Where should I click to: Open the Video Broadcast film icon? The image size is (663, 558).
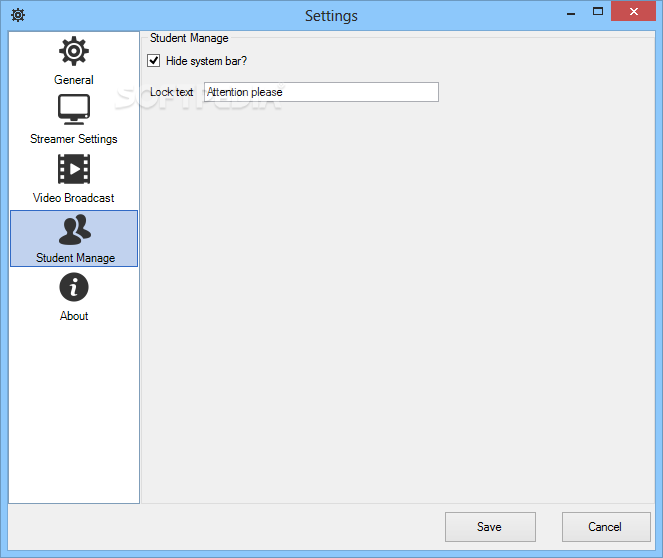coord(74,169)
